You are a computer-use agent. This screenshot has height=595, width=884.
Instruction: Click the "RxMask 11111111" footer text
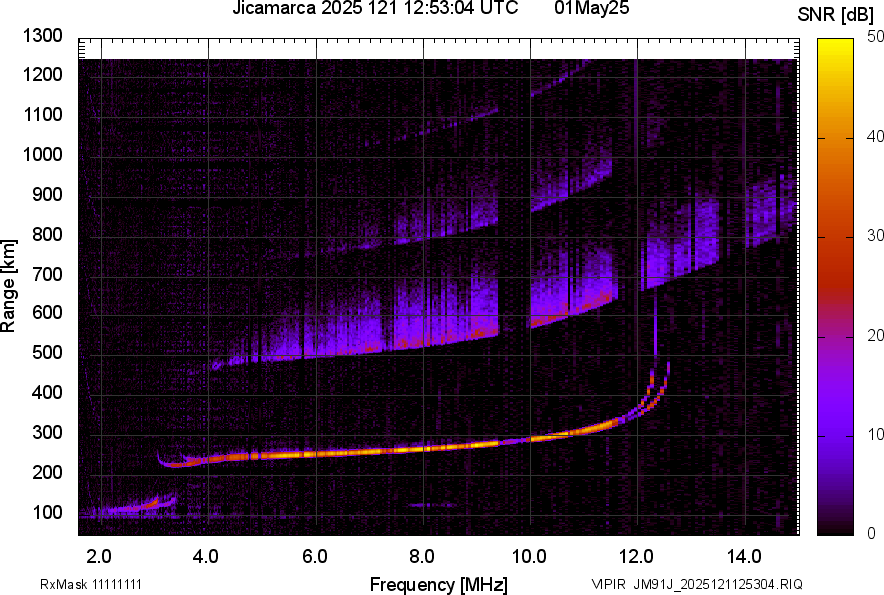[x=91, y=584]
